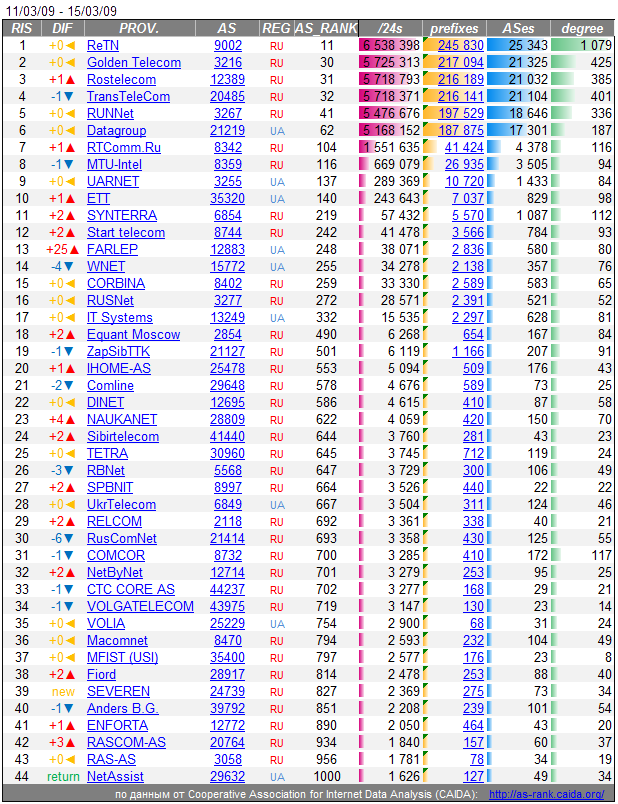The image size is (618, 804).
Task: Select the 6 538 398 /24s cell
Action: pyautogui.click(x=390, y=46)
